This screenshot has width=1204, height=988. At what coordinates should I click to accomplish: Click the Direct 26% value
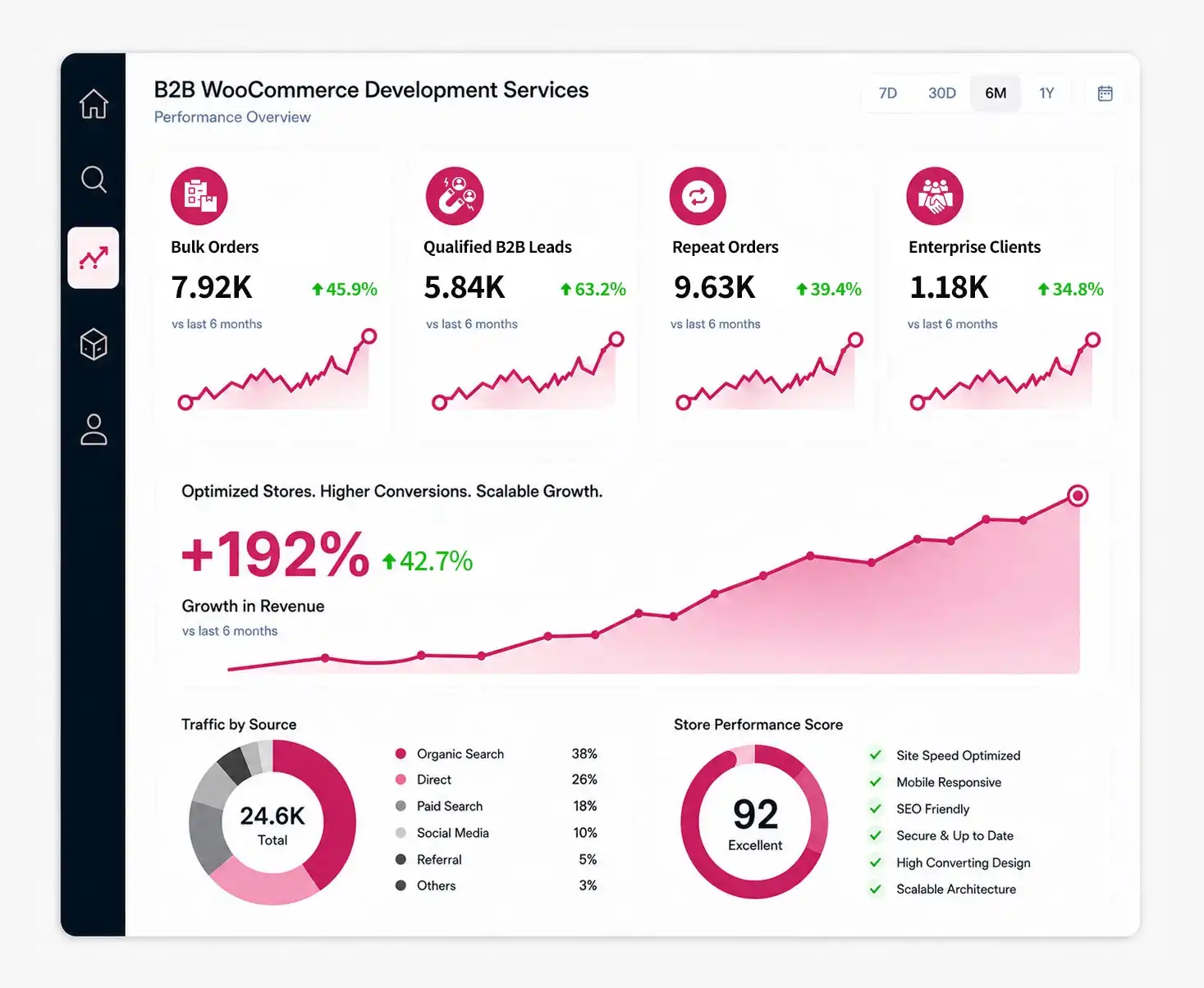[584, 780]
